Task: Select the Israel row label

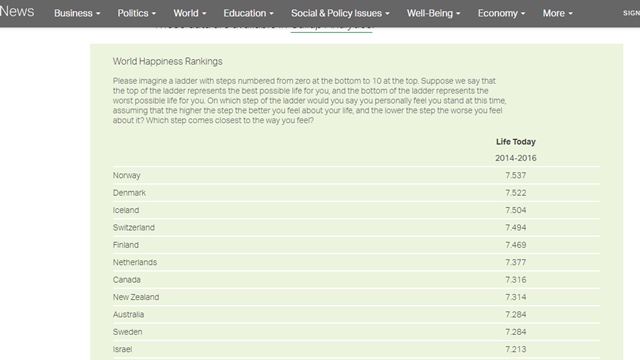Action: 122,349
